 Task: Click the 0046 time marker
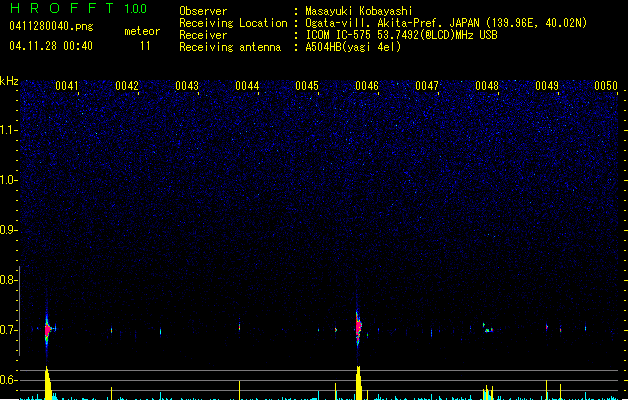[367, 86]
